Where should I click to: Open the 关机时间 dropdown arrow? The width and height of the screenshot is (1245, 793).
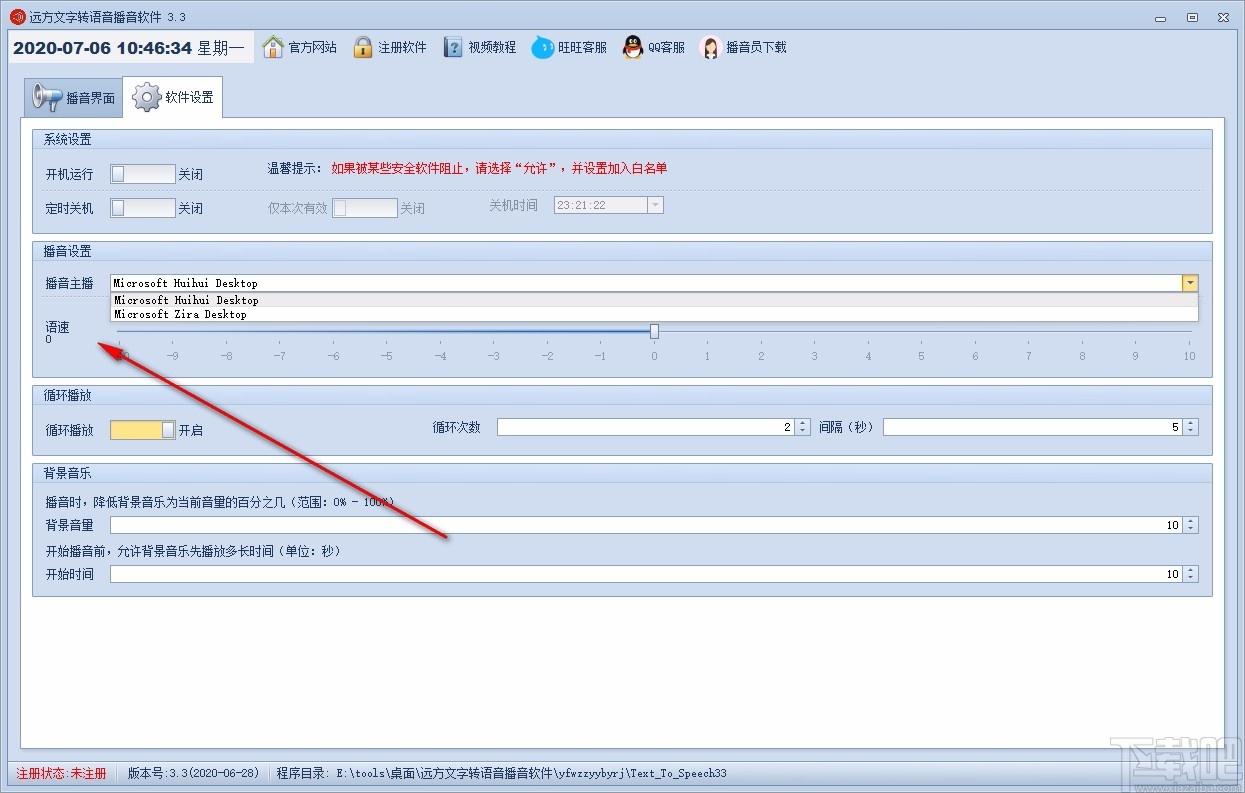coord(656,205)
